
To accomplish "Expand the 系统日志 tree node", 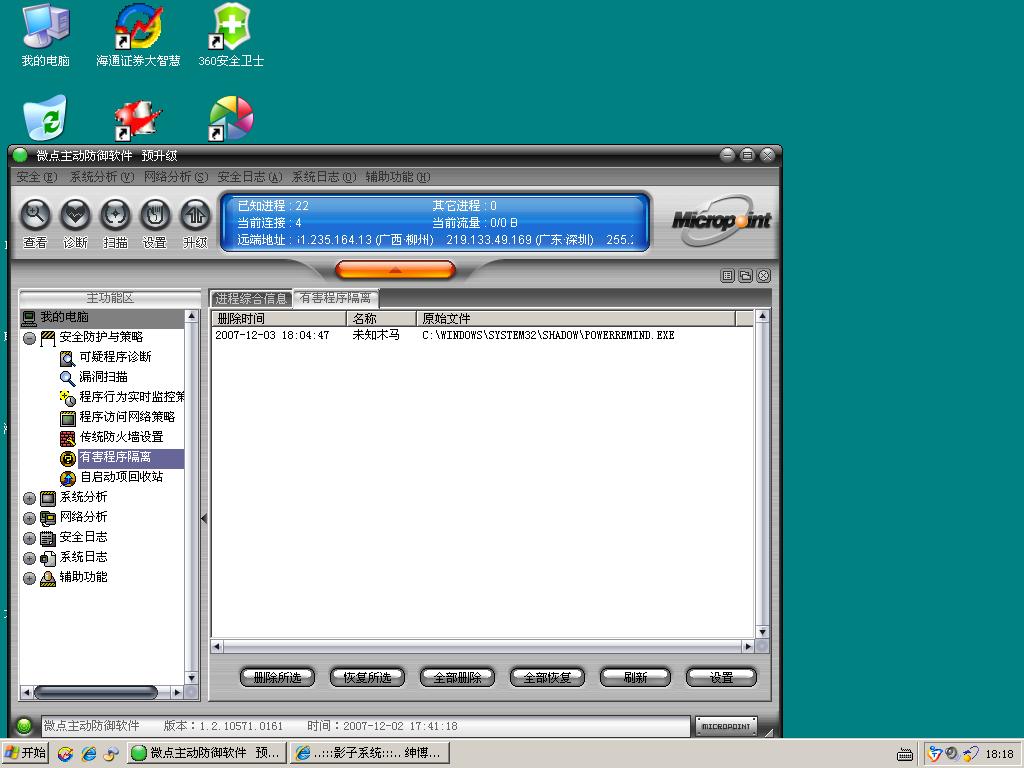I will click(x=29, y=559).
